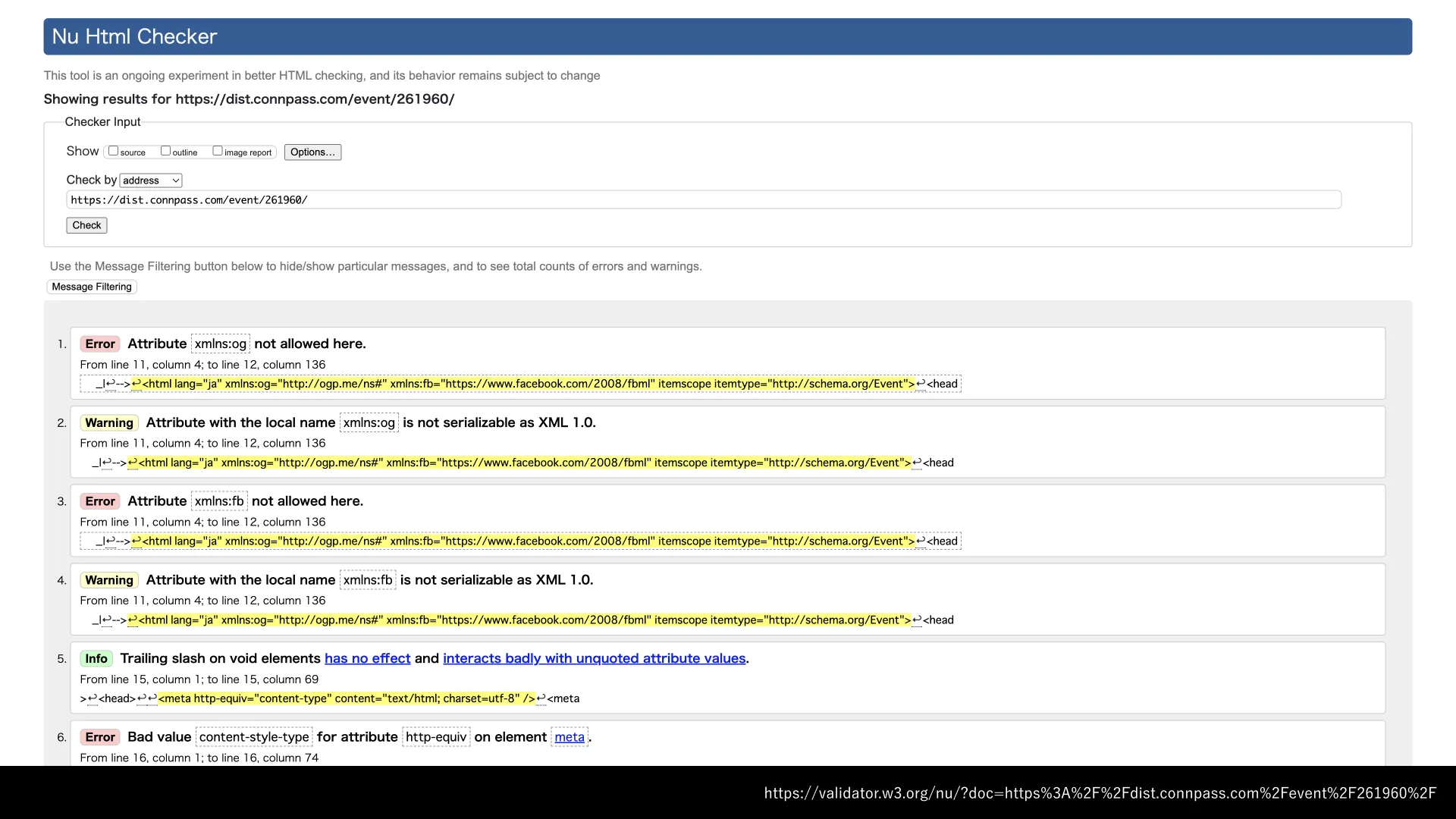Screen dimensions: 1456x819
Task: Click the Warning badge on message 2
Action: tap(109, 422)
